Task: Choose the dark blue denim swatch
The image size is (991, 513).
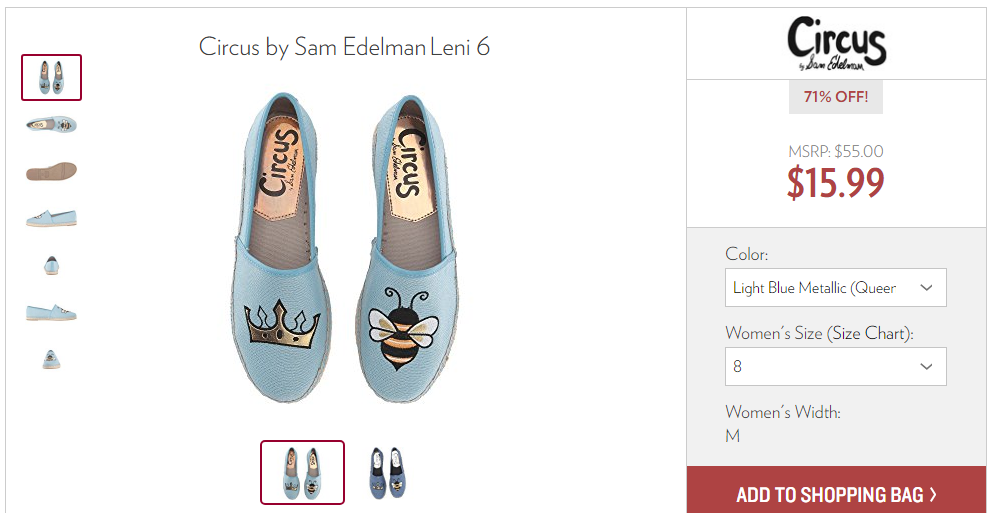Action: (x=387, y=473)
